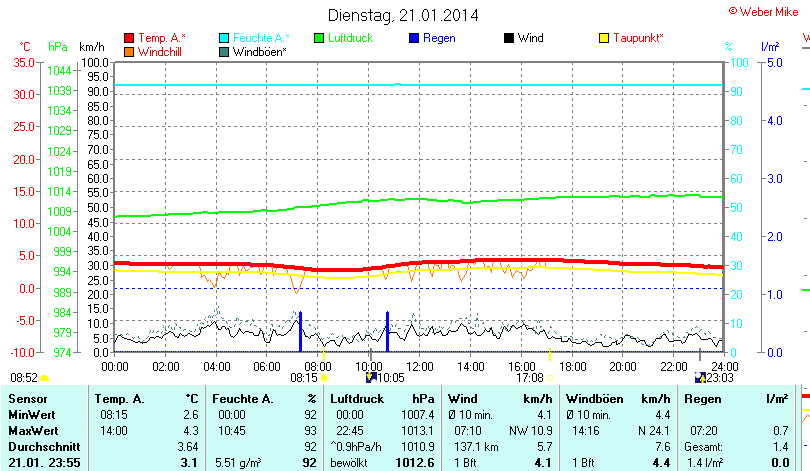Click the sunrise sun icon beside 08:15

click(x=324, y=378)
